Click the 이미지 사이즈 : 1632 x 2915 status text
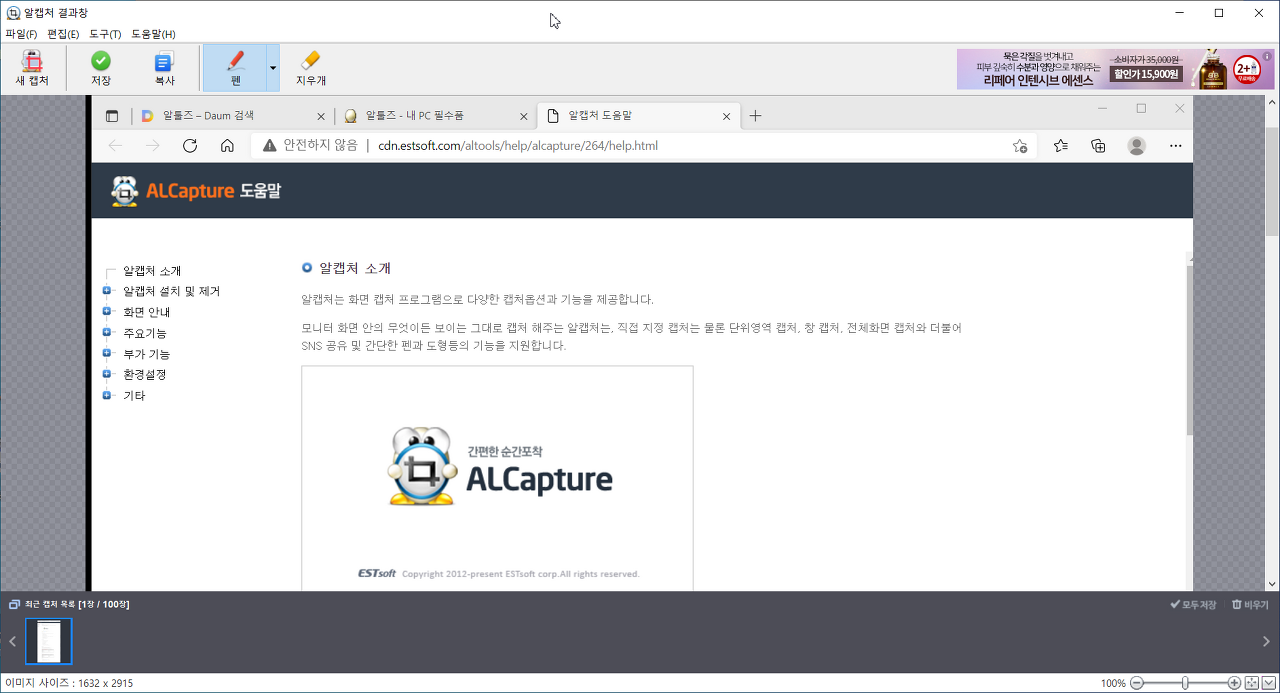1280x693 pixels. [69, 683]
